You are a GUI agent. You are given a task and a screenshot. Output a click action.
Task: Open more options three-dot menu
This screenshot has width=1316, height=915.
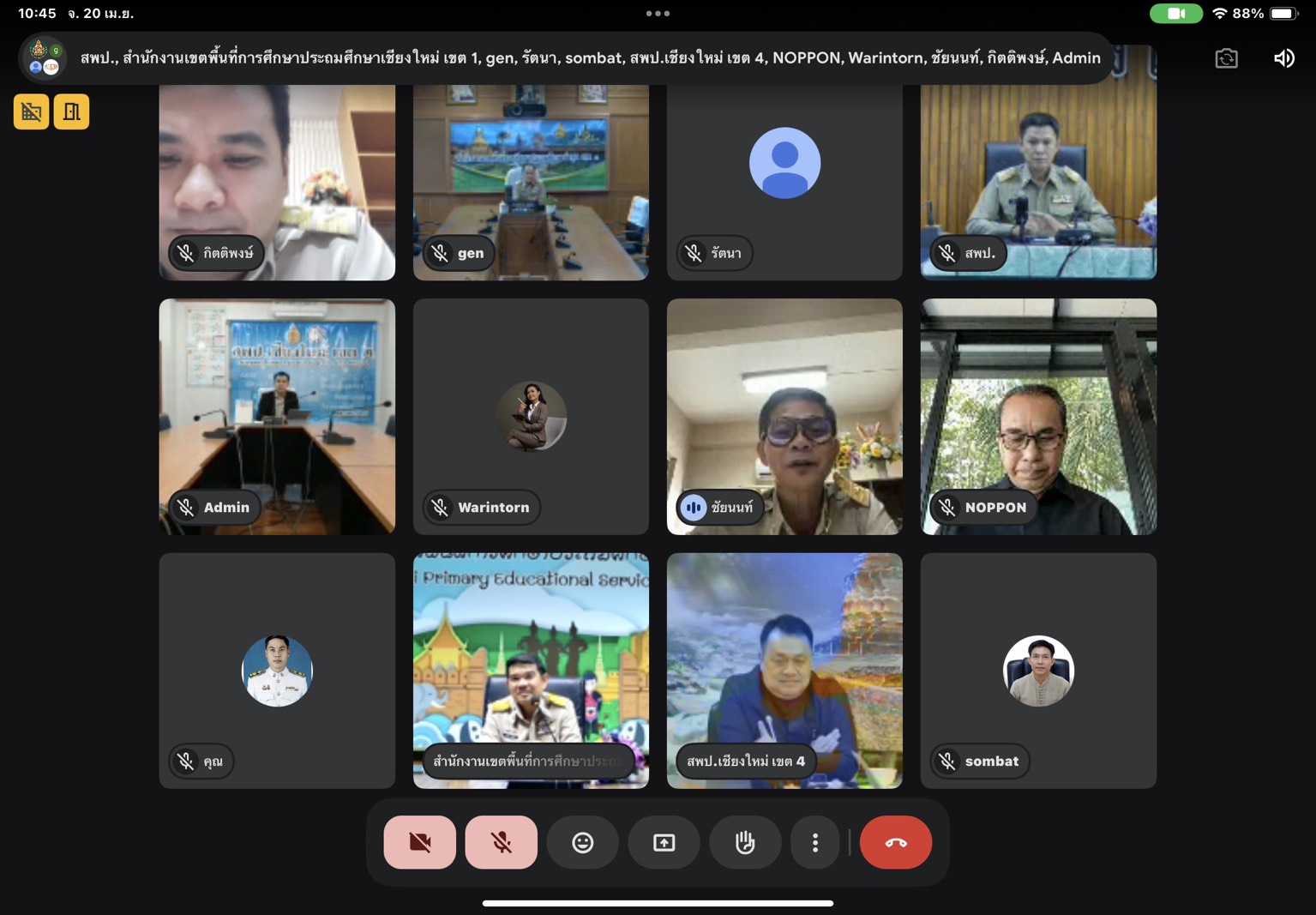pos(814,842)
